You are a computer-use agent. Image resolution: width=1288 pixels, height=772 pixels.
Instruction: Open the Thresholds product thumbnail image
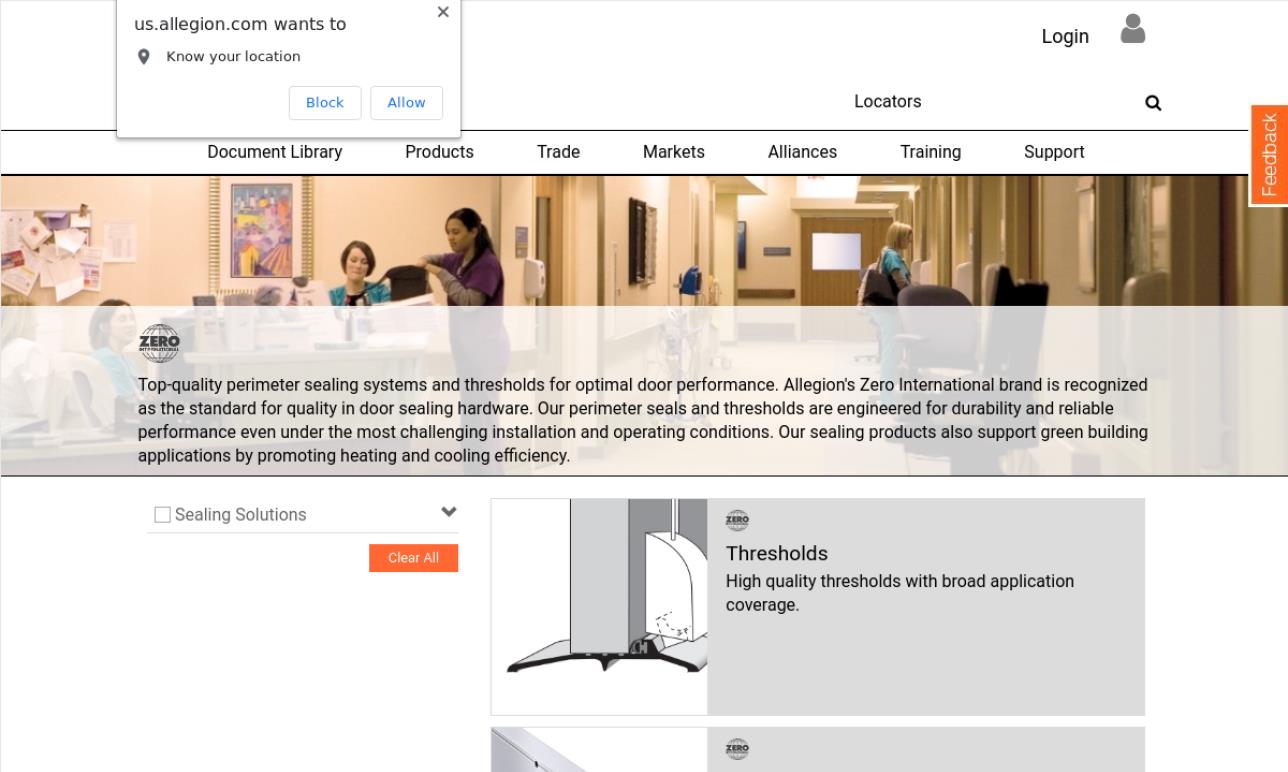pos(599,607)
